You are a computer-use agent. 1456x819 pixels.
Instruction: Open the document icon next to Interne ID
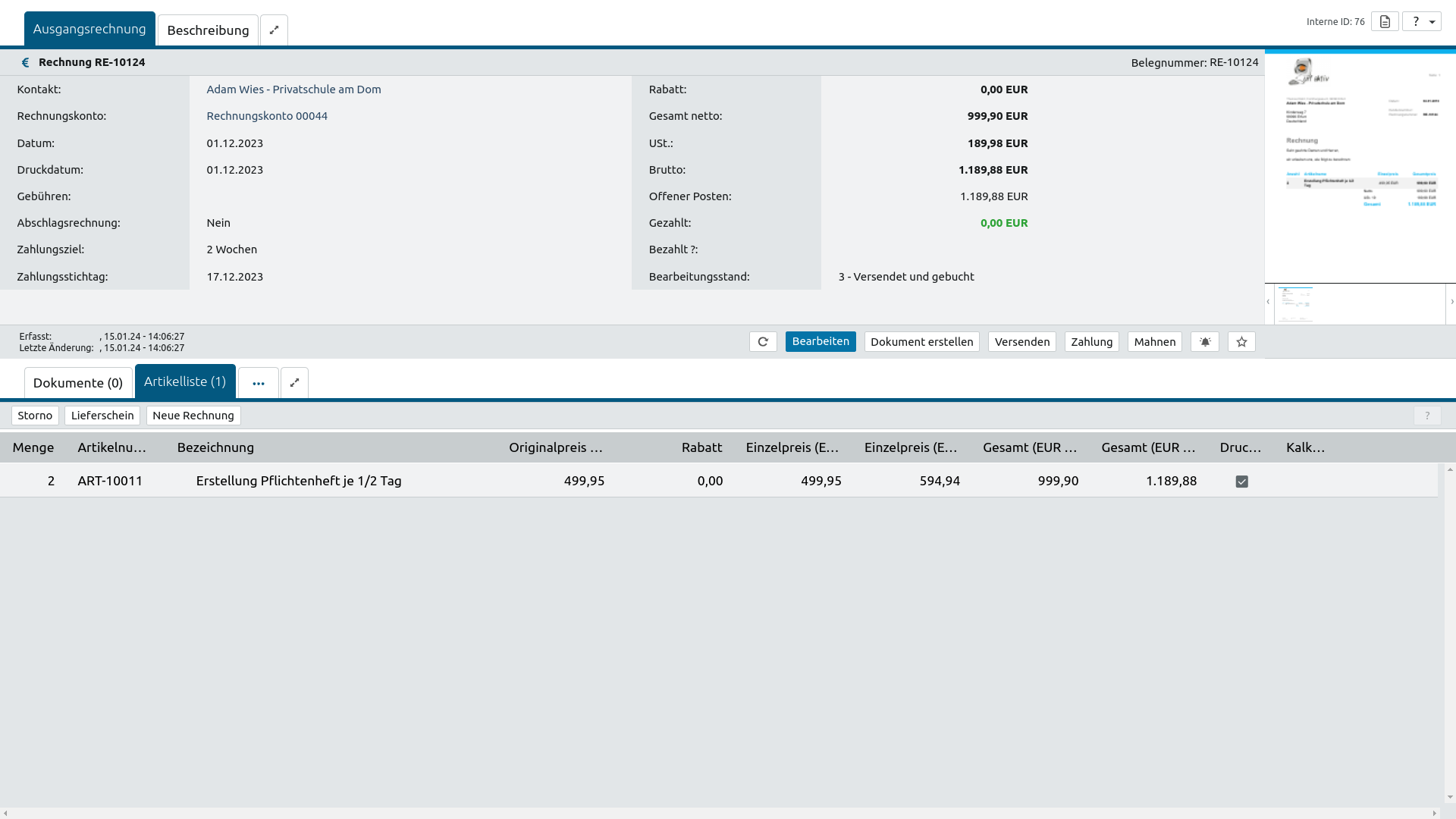point(1385,21)
